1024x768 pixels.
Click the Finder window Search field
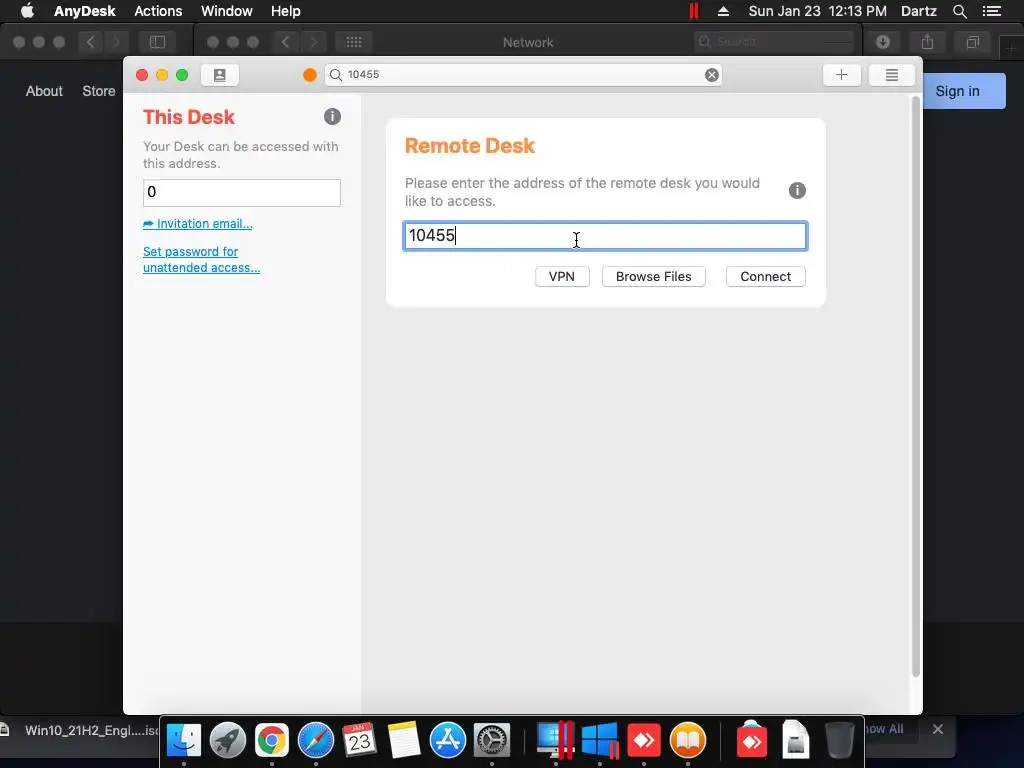[x=774, y=42]
